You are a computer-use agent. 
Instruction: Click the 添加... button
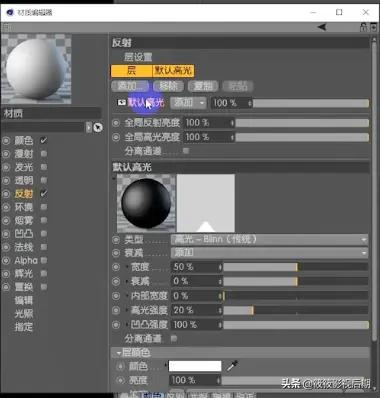coord(131,86)
